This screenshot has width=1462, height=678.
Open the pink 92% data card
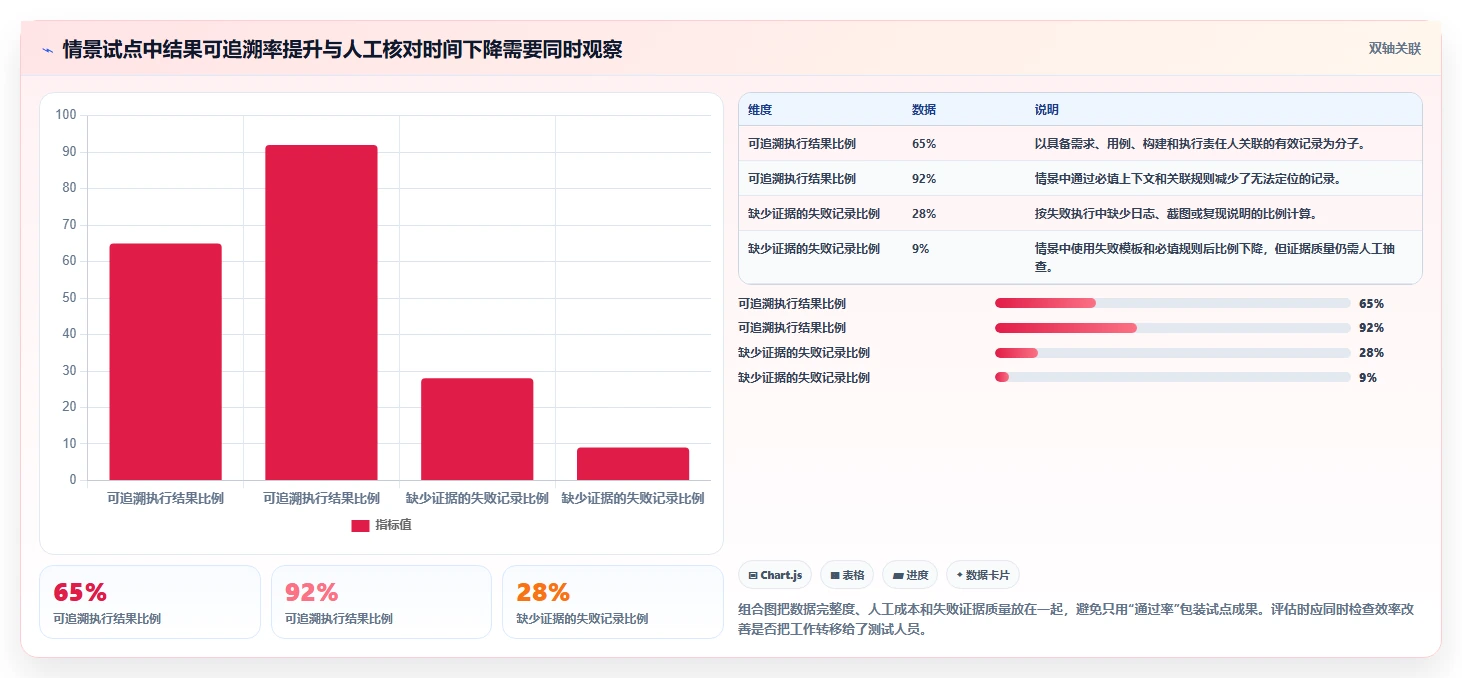(381, 602)
